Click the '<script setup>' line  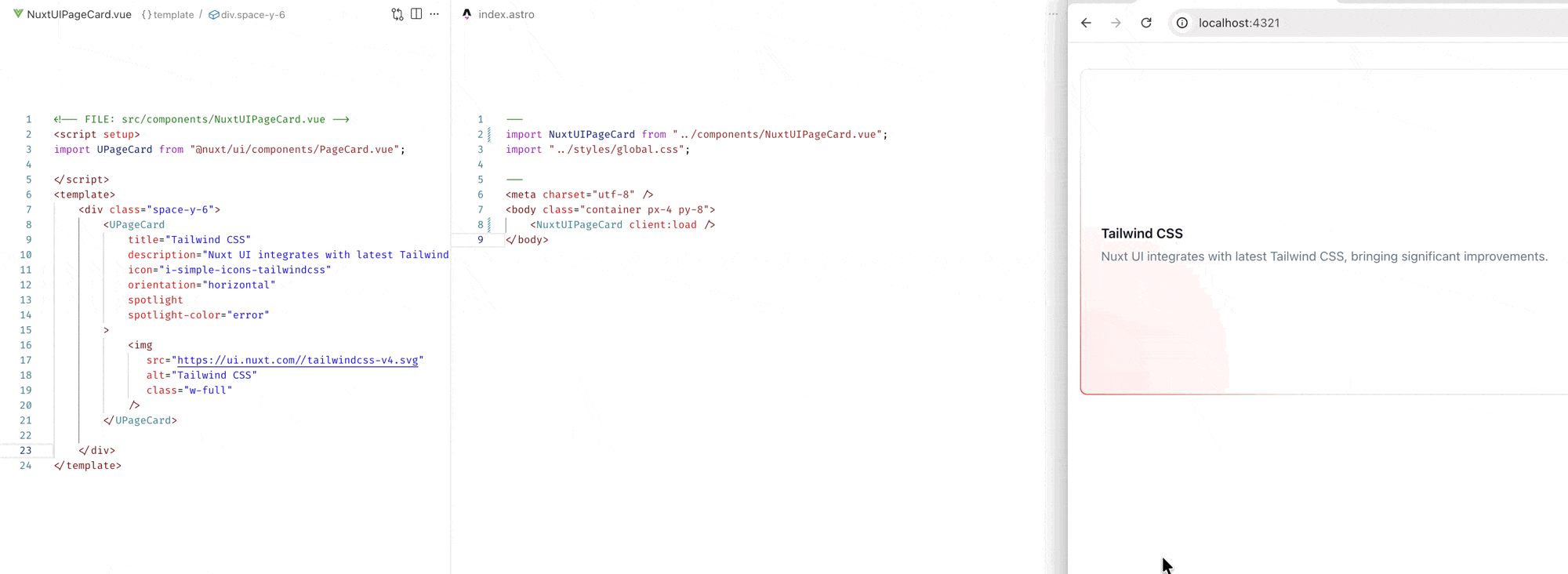click(96, 134)
